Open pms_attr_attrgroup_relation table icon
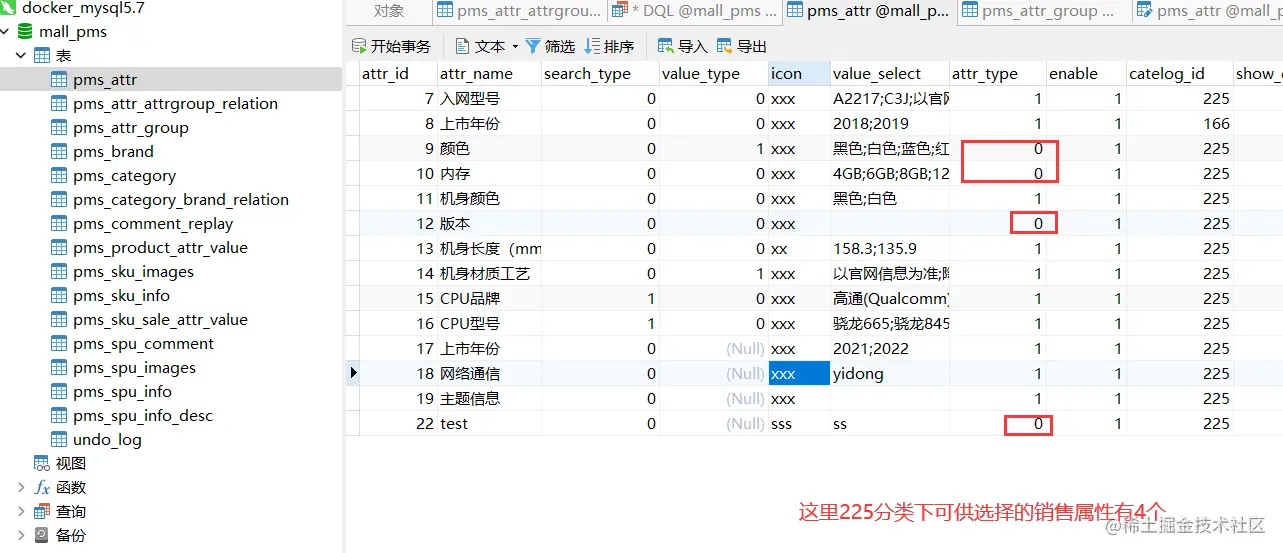 click(x=59, y=104)
